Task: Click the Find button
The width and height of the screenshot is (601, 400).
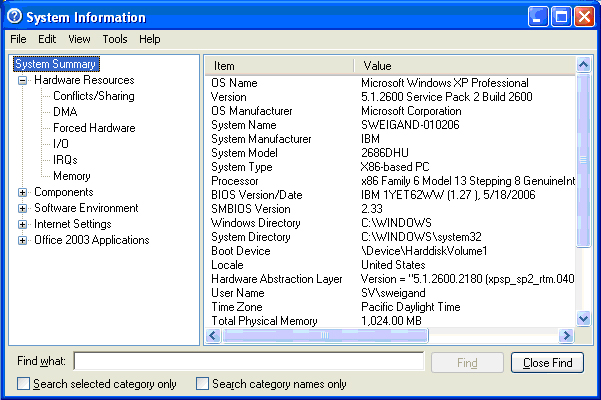Action: click(467, 362)
